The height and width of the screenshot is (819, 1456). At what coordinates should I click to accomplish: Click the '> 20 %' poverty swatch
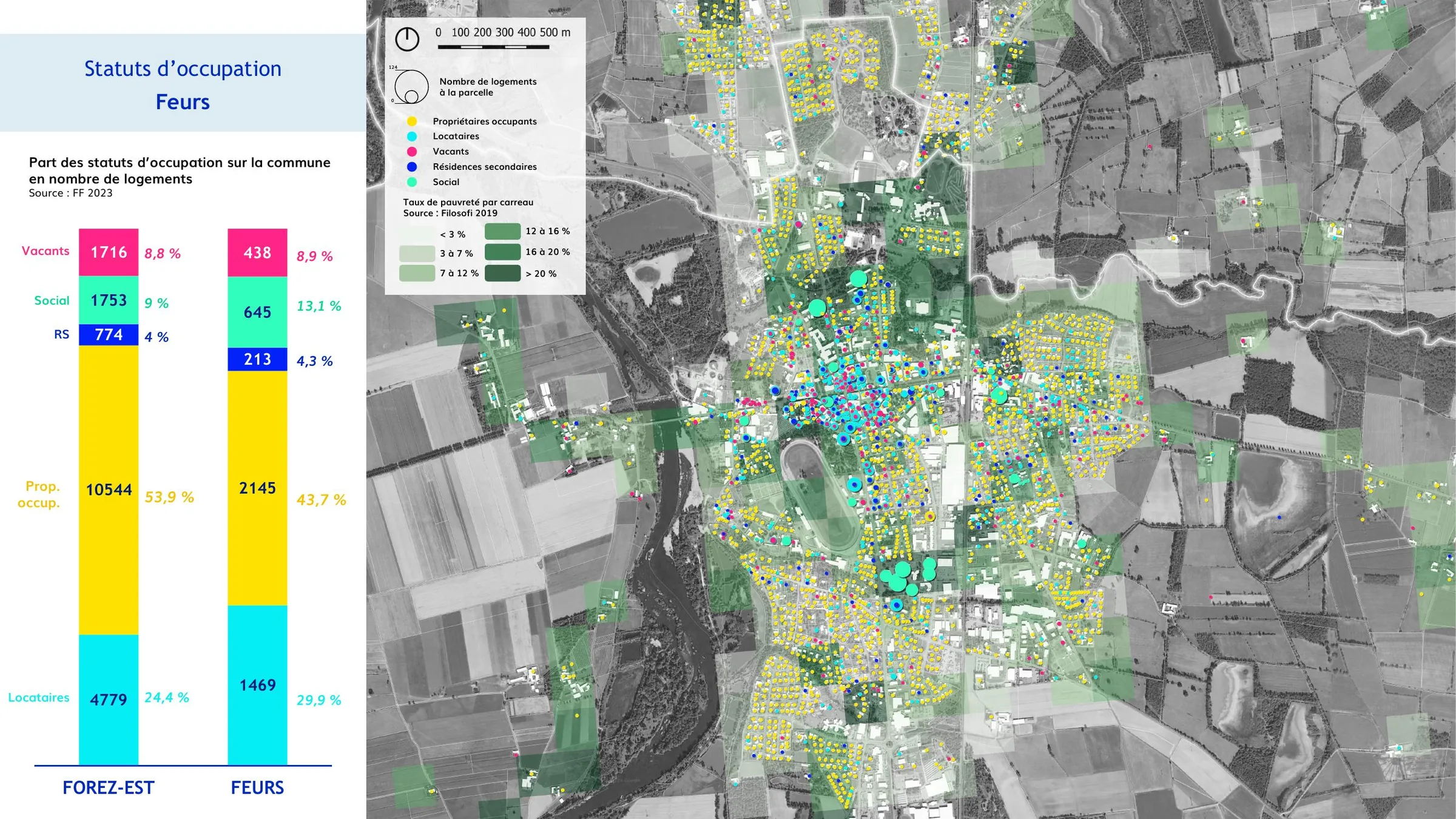pos(503,274)
